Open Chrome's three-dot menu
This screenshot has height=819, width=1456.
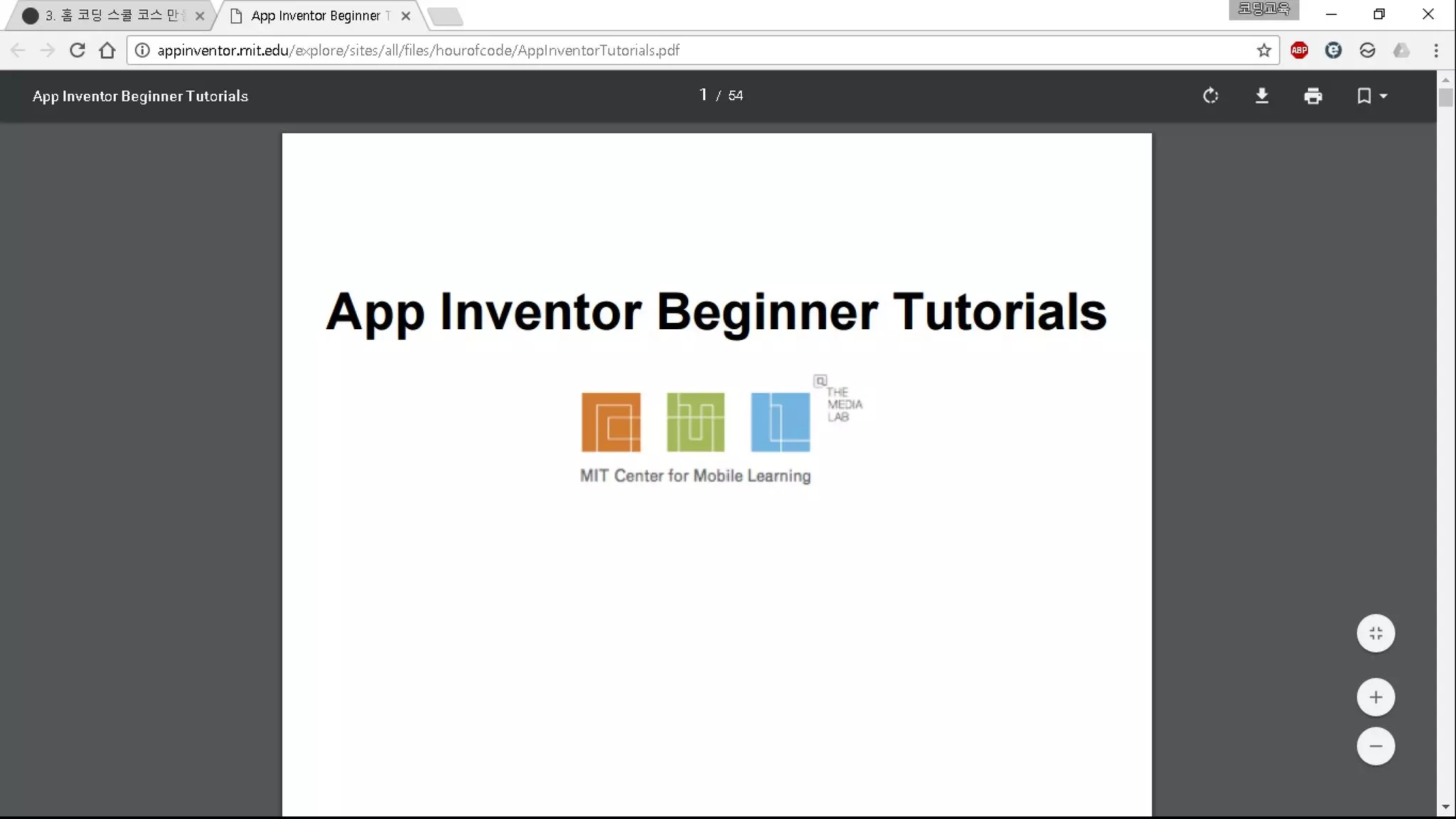[1435, 50]
